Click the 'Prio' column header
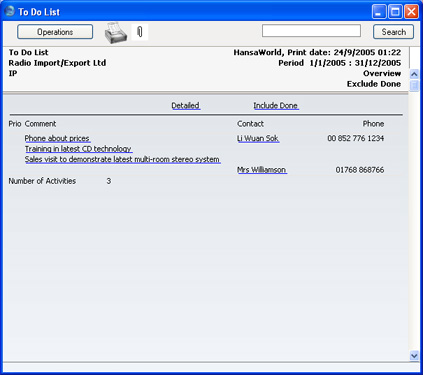The height and width of the screenshot is (375, 423). point(15,124)
